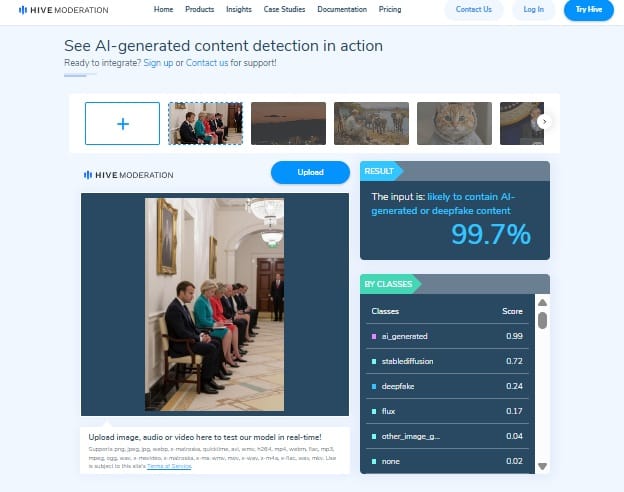Open the Terms of Service link
The height and width of the screenshot is (492, 624).
tap(169, 466)
